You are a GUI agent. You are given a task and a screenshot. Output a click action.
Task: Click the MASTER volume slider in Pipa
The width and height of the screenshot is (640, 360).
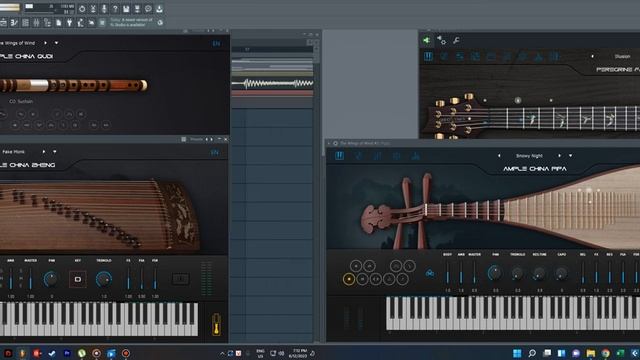(x=474, y=273)
